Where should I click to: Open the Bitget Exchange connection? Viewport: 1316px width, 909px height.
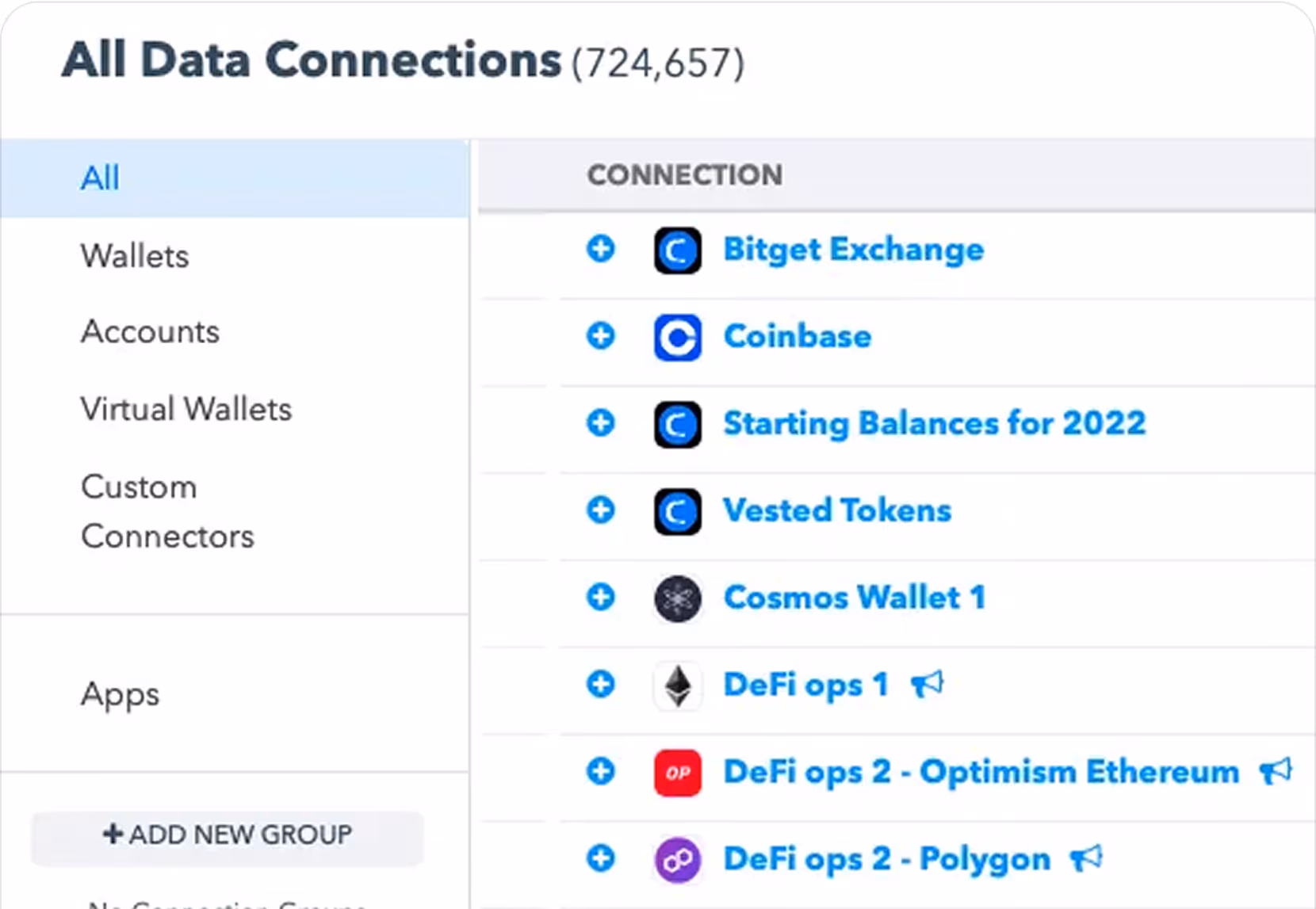click(854, 250)
